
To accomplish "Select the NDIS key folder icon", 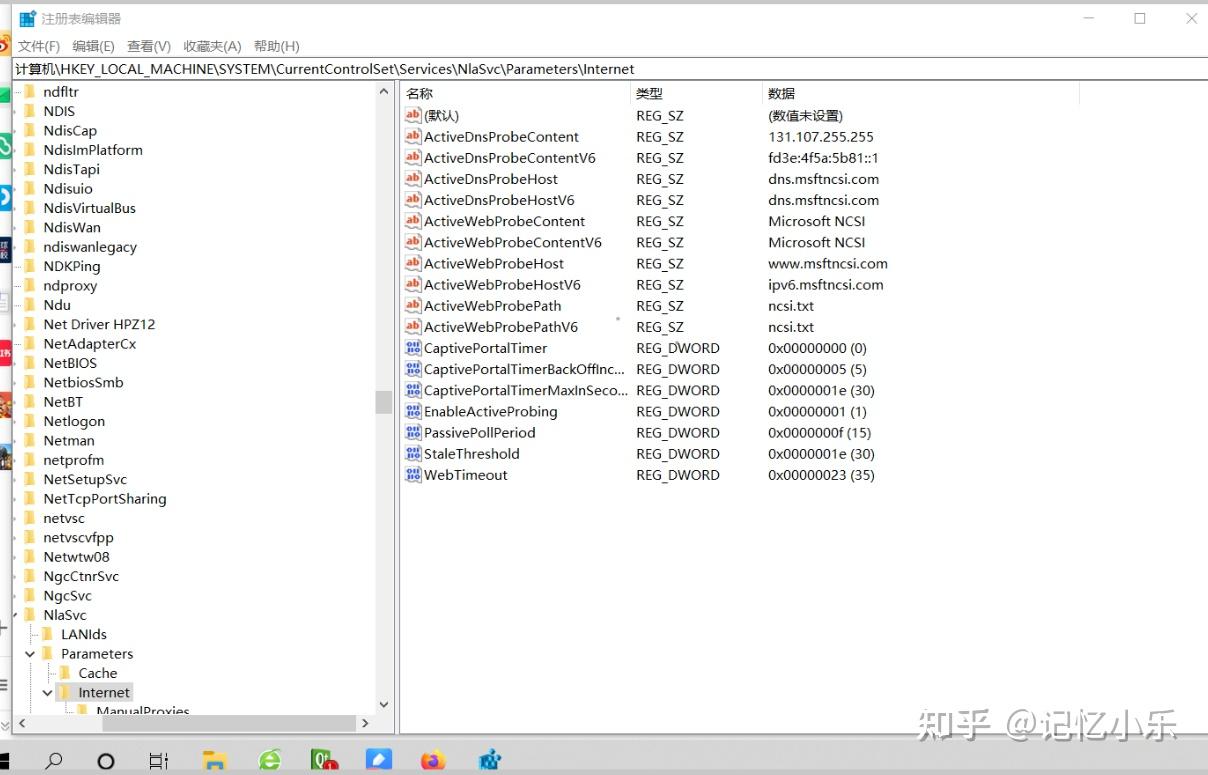I will [x=30, y=111].
